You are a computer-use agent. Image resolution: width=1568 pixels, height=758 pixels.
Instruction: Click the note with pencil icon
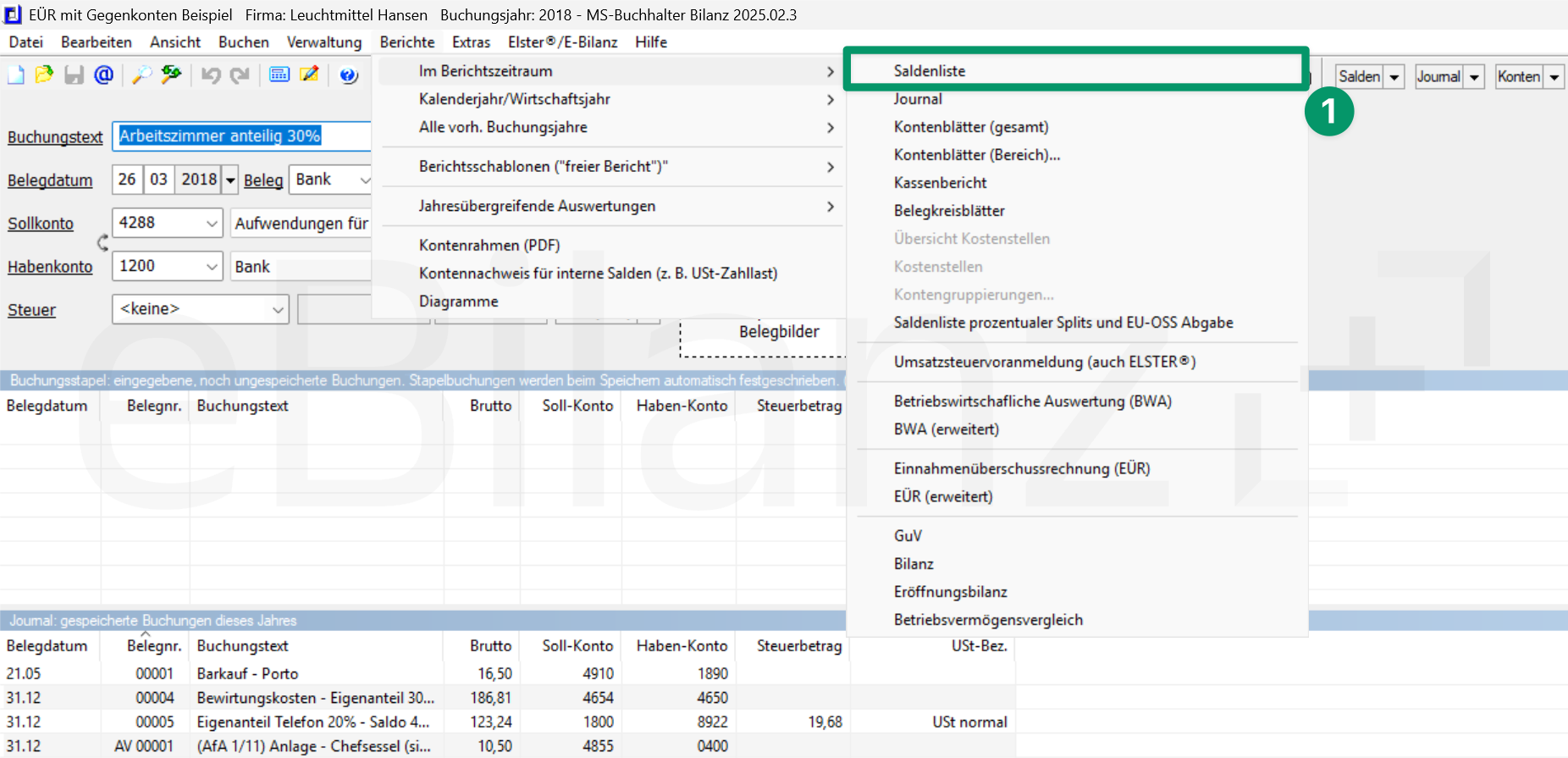tap(310, 75)
